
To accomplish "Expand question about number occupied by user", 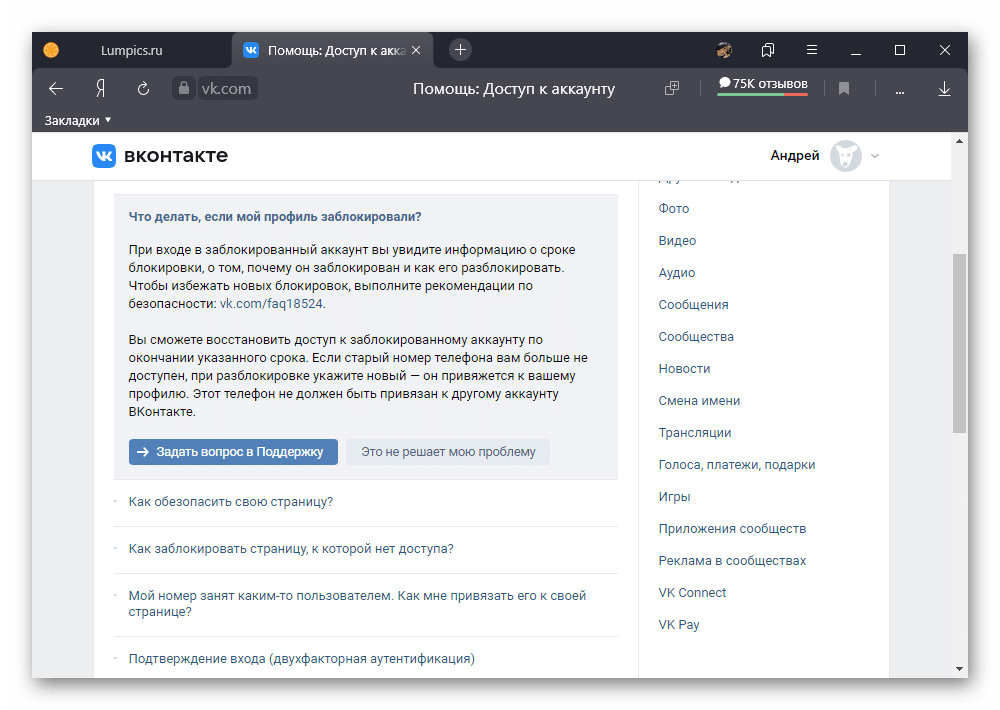I will click(x=357, y=603).
